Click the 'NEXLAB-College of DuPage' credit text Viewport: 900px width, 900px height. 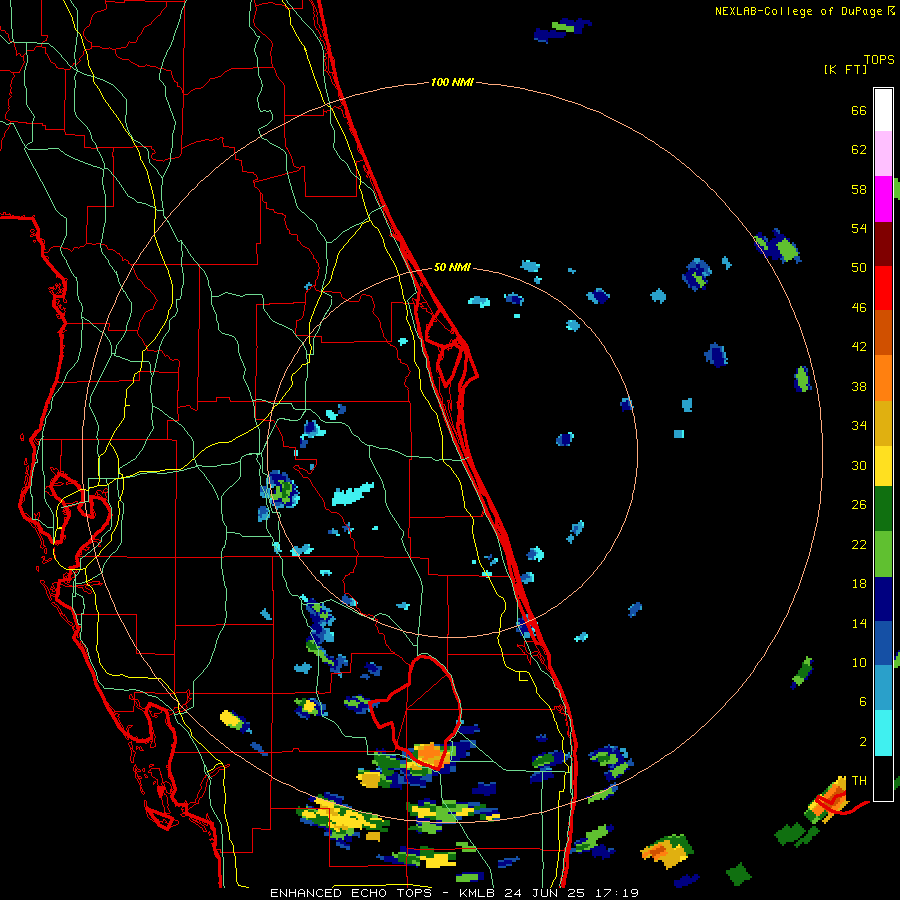[x=798, y=11]
